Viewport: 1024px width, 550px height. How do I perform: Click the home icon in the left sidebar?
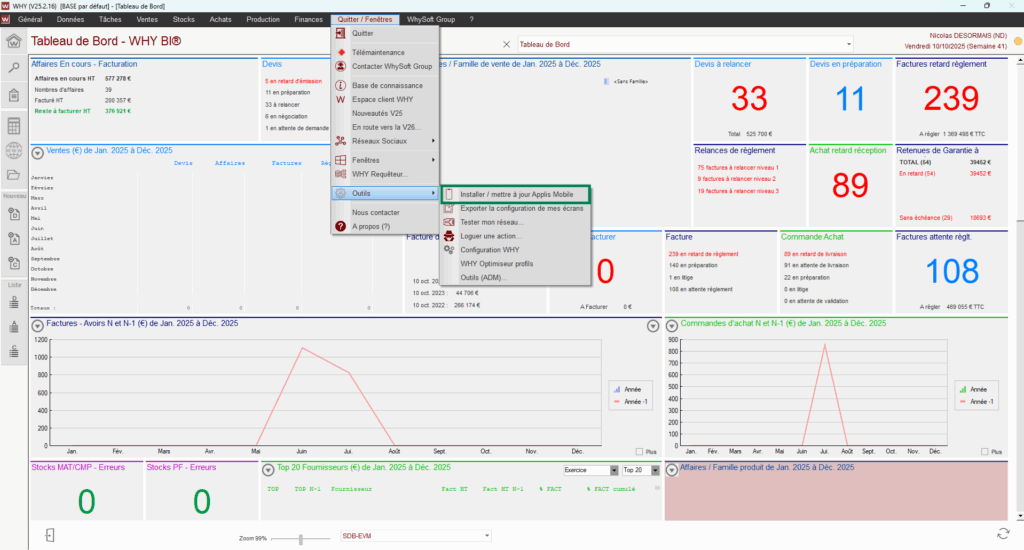(x=14, y=41)
